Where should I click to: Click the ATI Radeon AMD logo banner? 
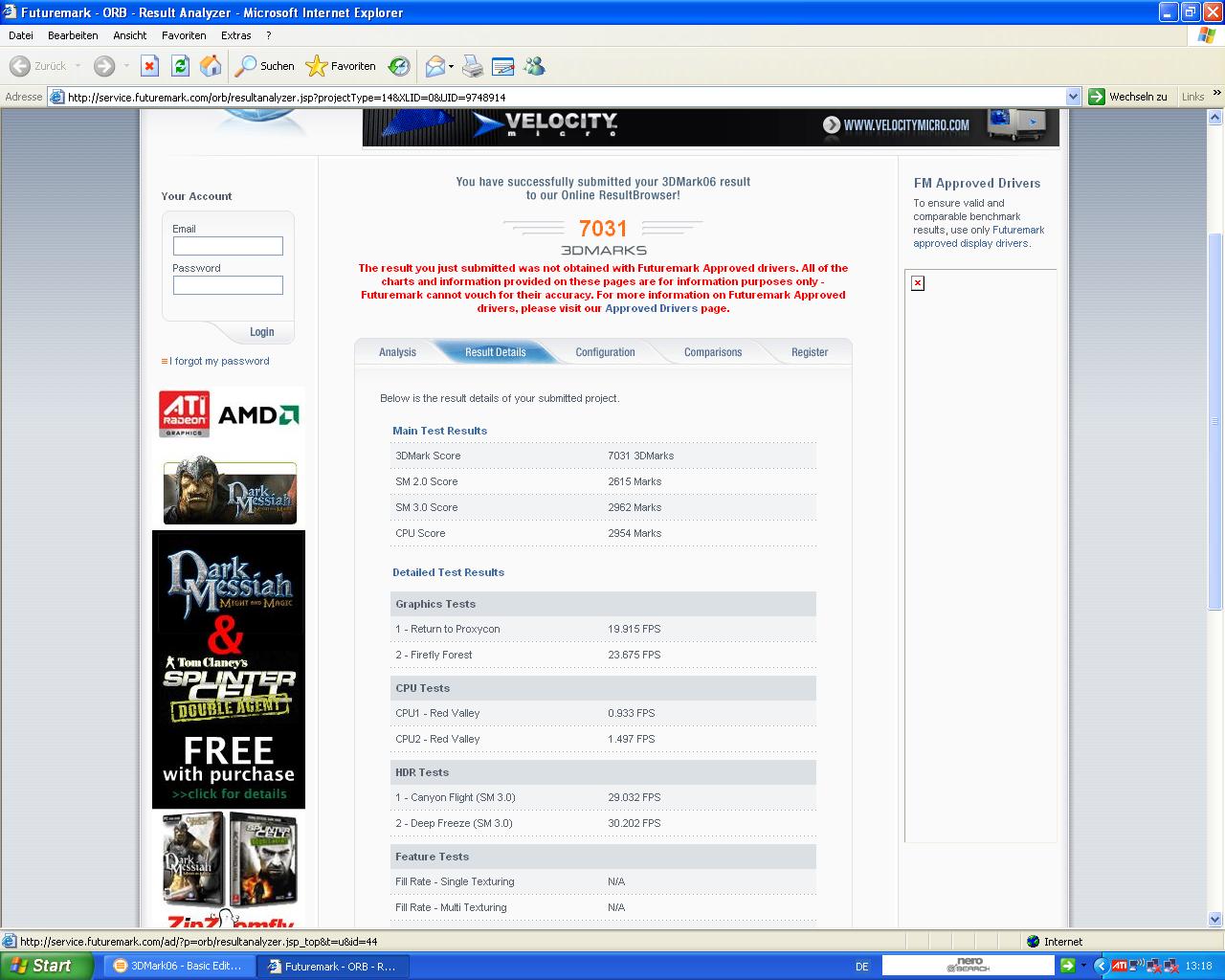229,414
